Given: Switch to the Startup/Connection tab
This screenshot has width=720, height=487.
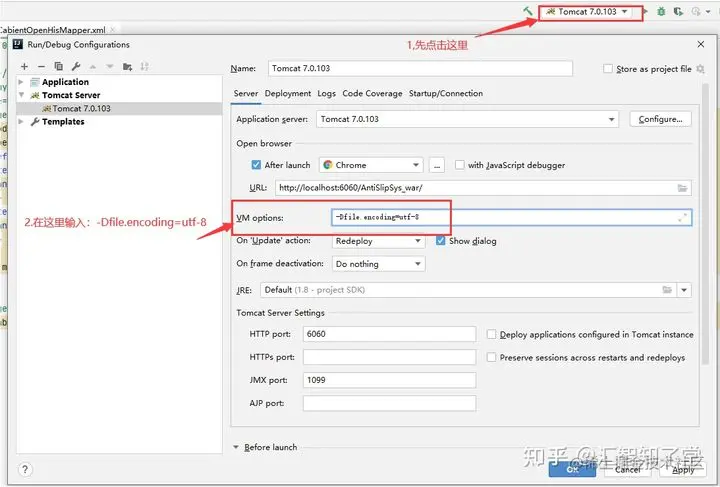Looking at the screenshot, I should [x=446, y=94].
